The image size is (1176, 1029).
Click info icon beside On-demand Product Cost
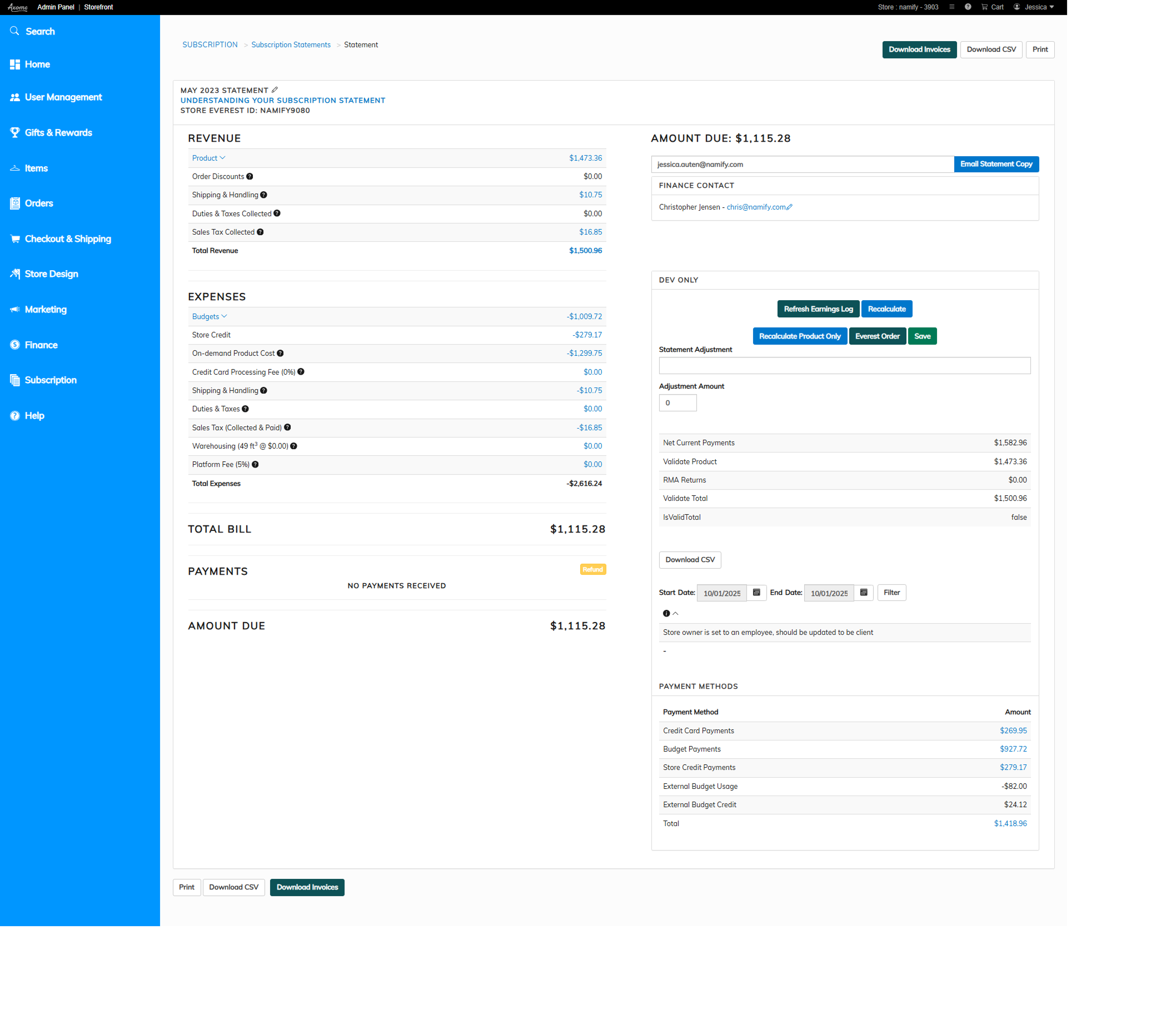(x=280, y=354)
